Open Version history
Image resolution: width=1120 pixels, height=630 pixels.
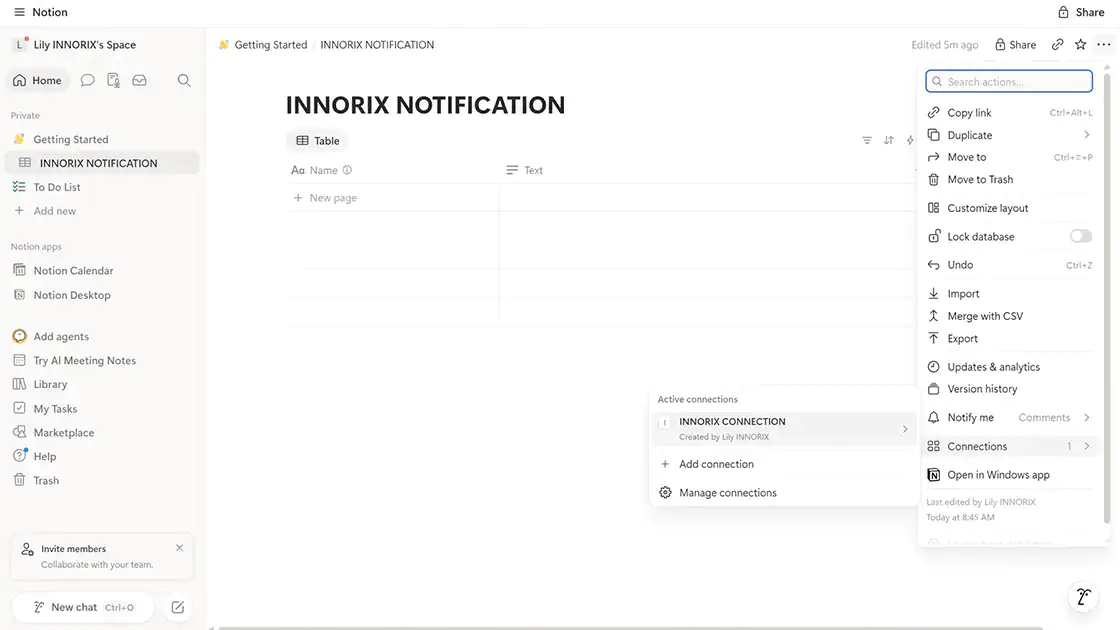pos(1009,389)
